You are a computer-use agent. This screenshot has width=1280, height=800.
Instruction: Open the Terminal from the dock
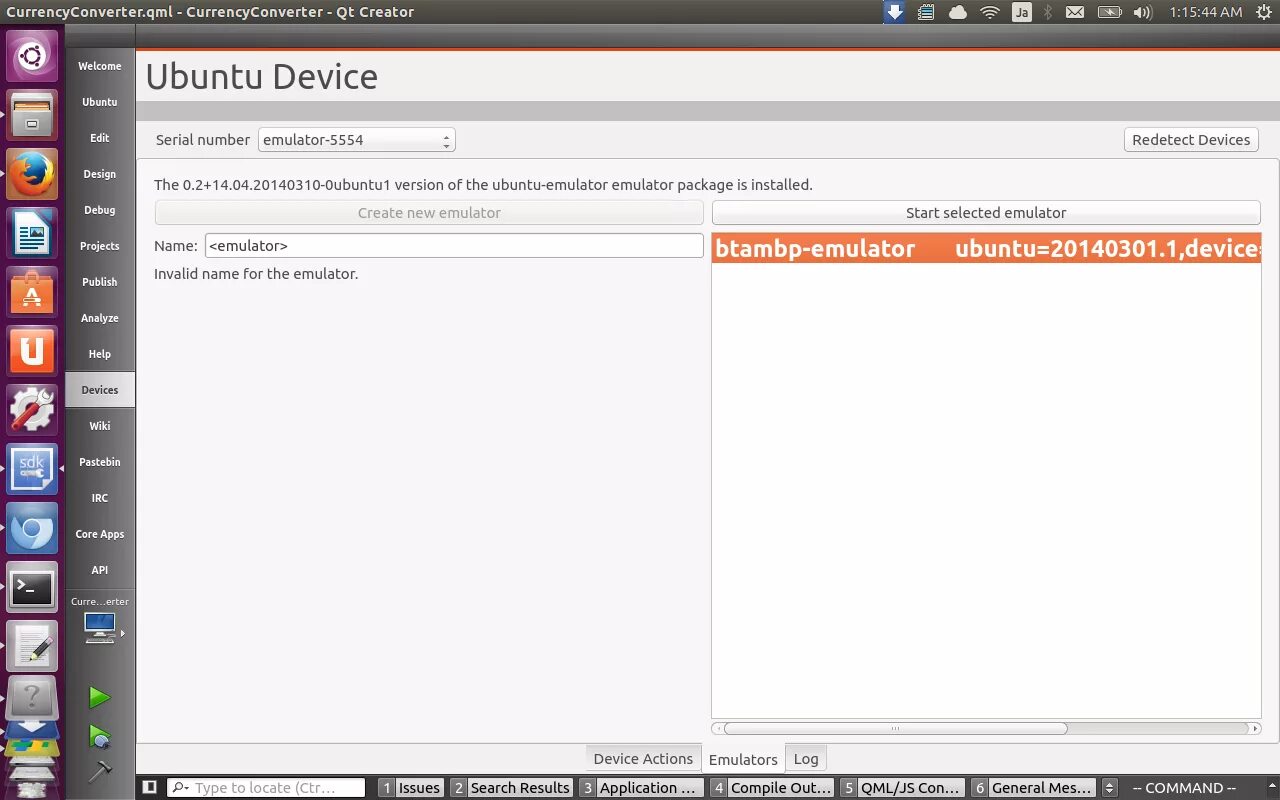click(x=32, y=587)
